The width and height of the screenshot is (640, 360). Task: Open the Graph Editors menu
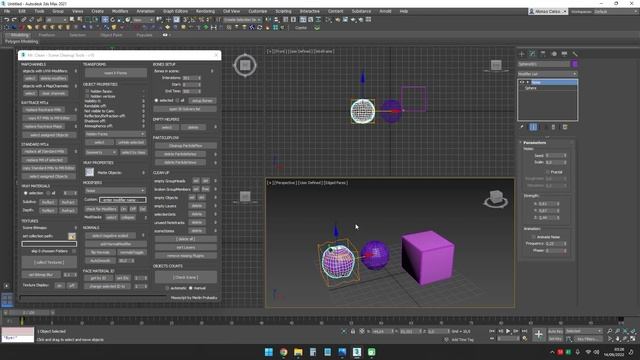[x=176, y=11]
